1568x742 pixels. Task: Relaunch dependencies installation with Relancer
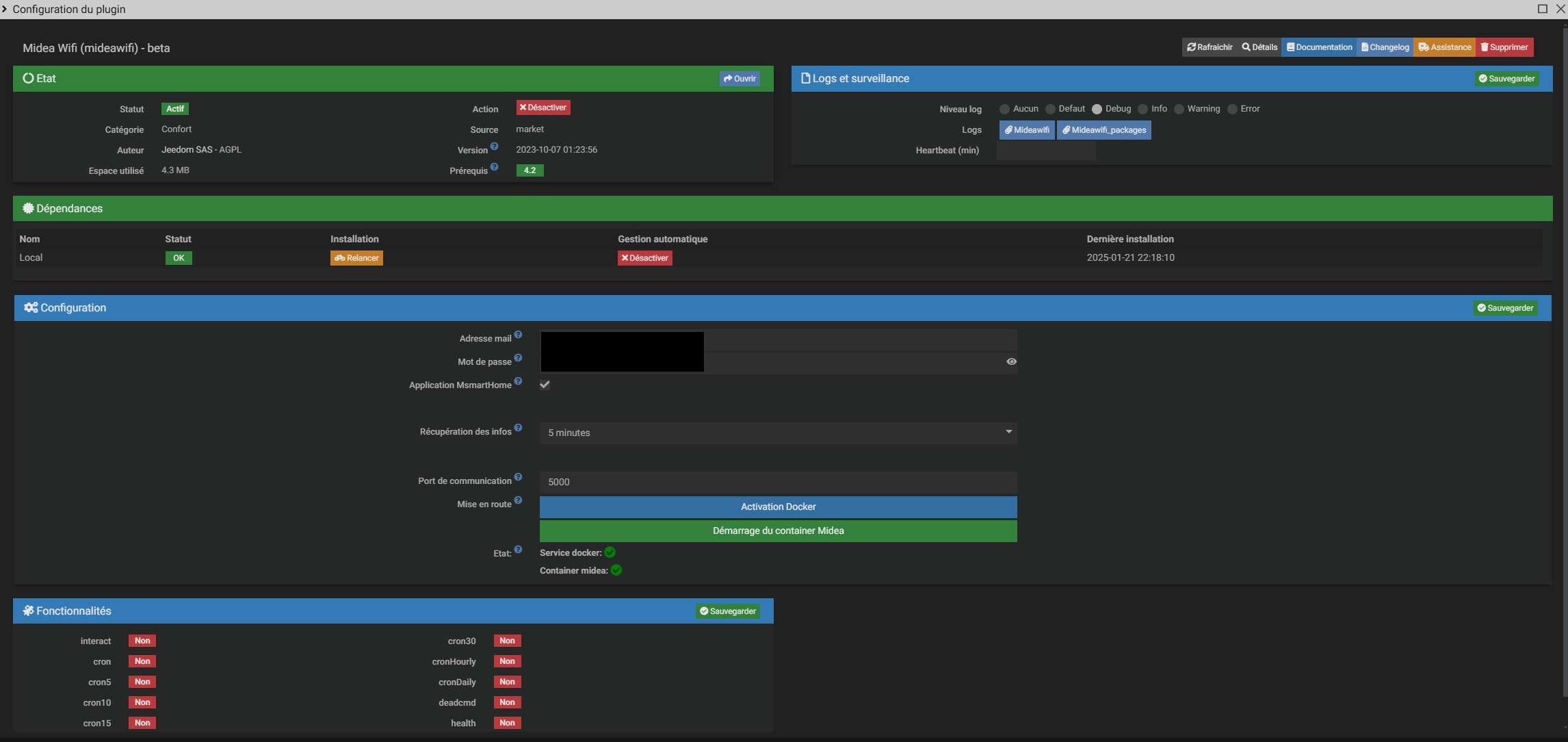pyautogui.click(x=356, y=258)
